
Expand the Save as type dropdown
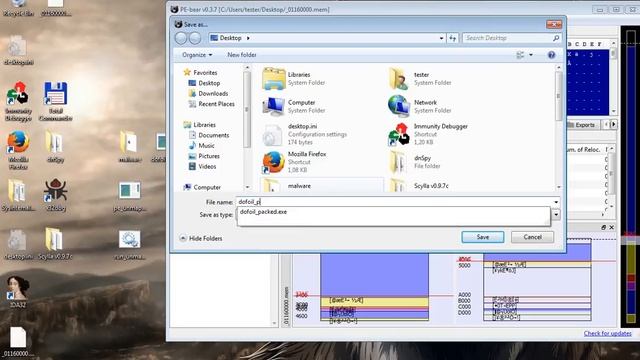pos(556,215)
